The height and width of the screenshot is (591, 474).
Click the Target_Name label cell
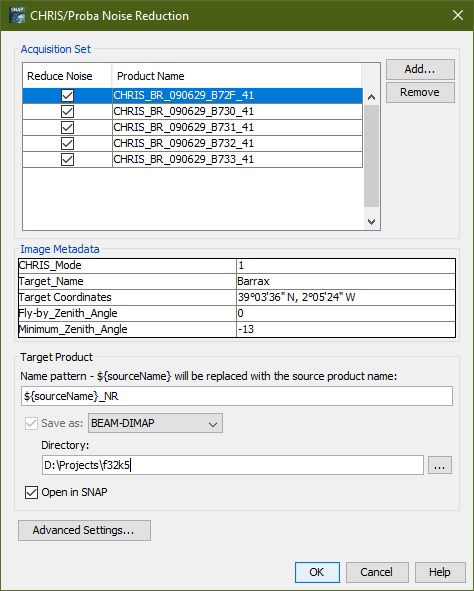point(127,282)
